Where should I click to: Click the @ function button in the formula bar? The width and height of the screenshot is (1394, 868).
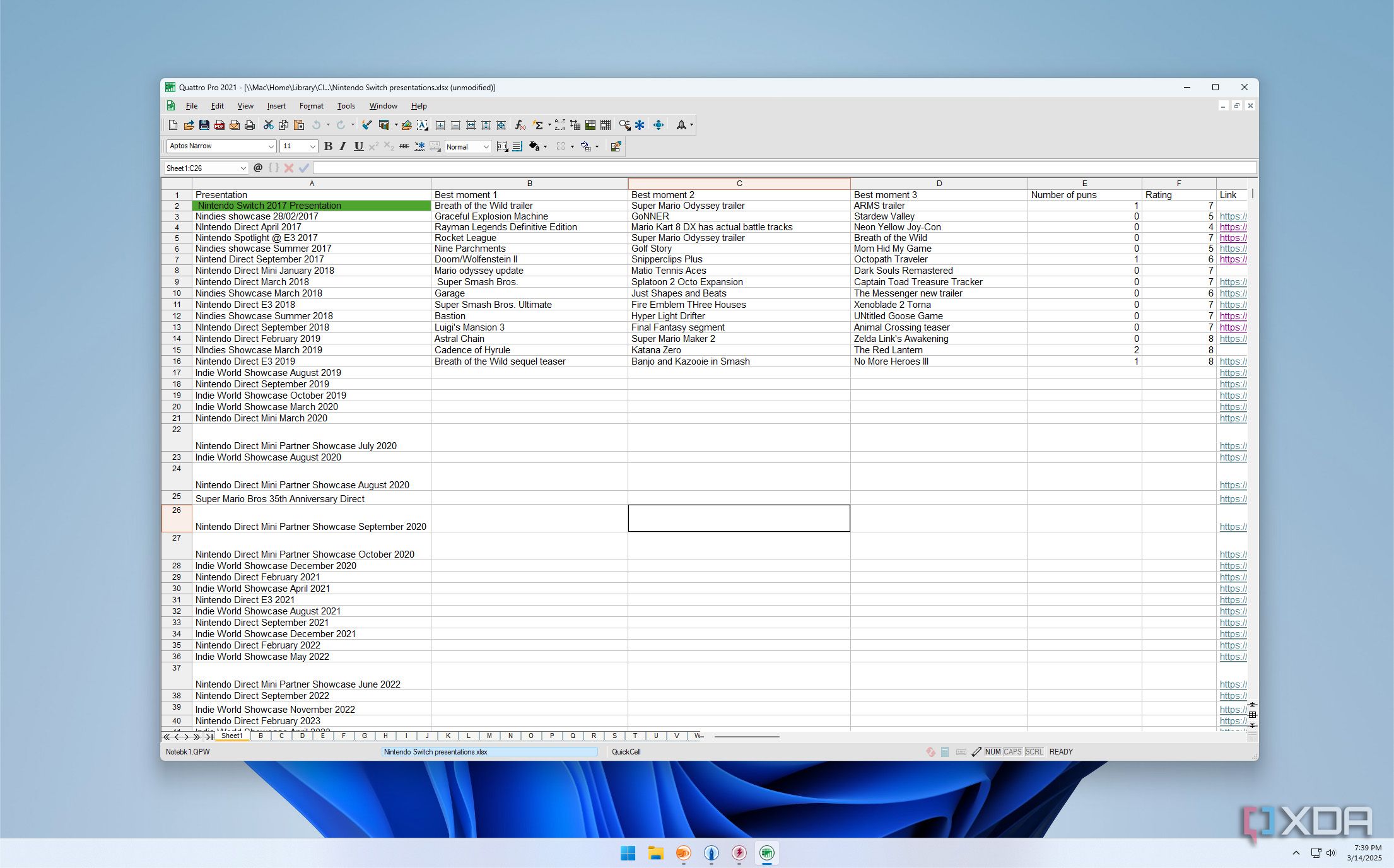[x=258, y=168]
